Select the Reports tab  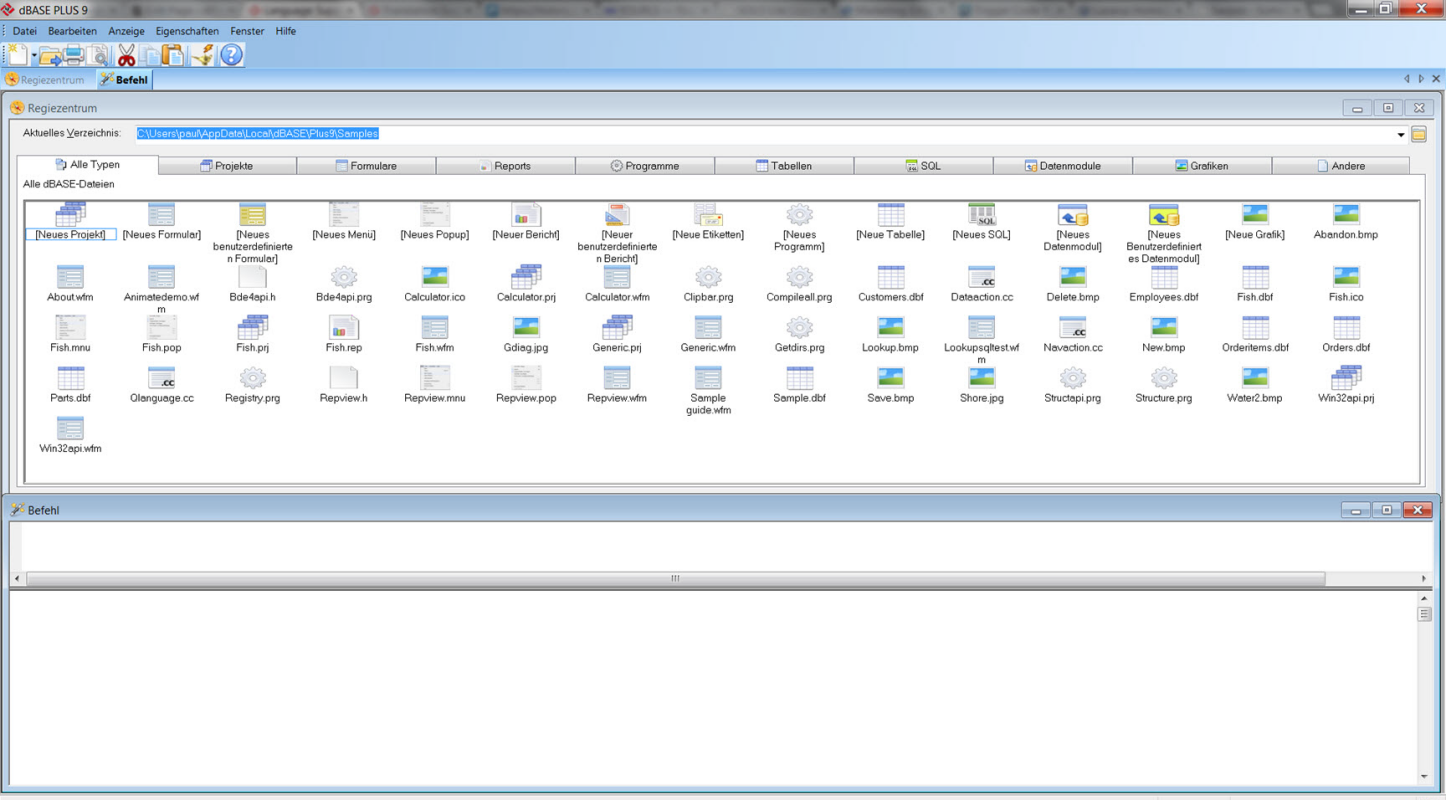click(505, 166)
